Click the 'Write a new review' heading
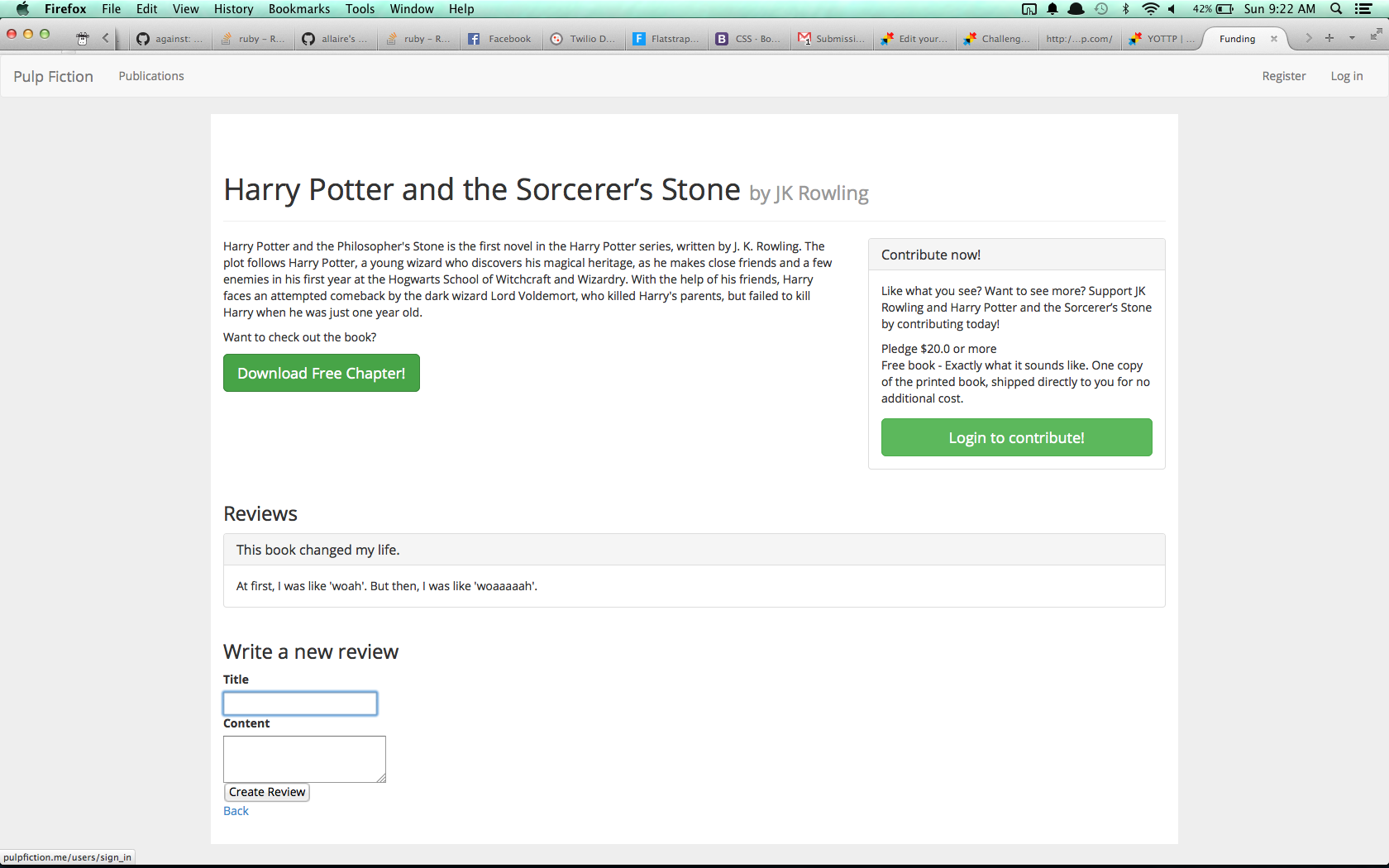Image resolution: width=1389 pixels, height=868 pixels. pyautogui.click(x=311, y=652)
